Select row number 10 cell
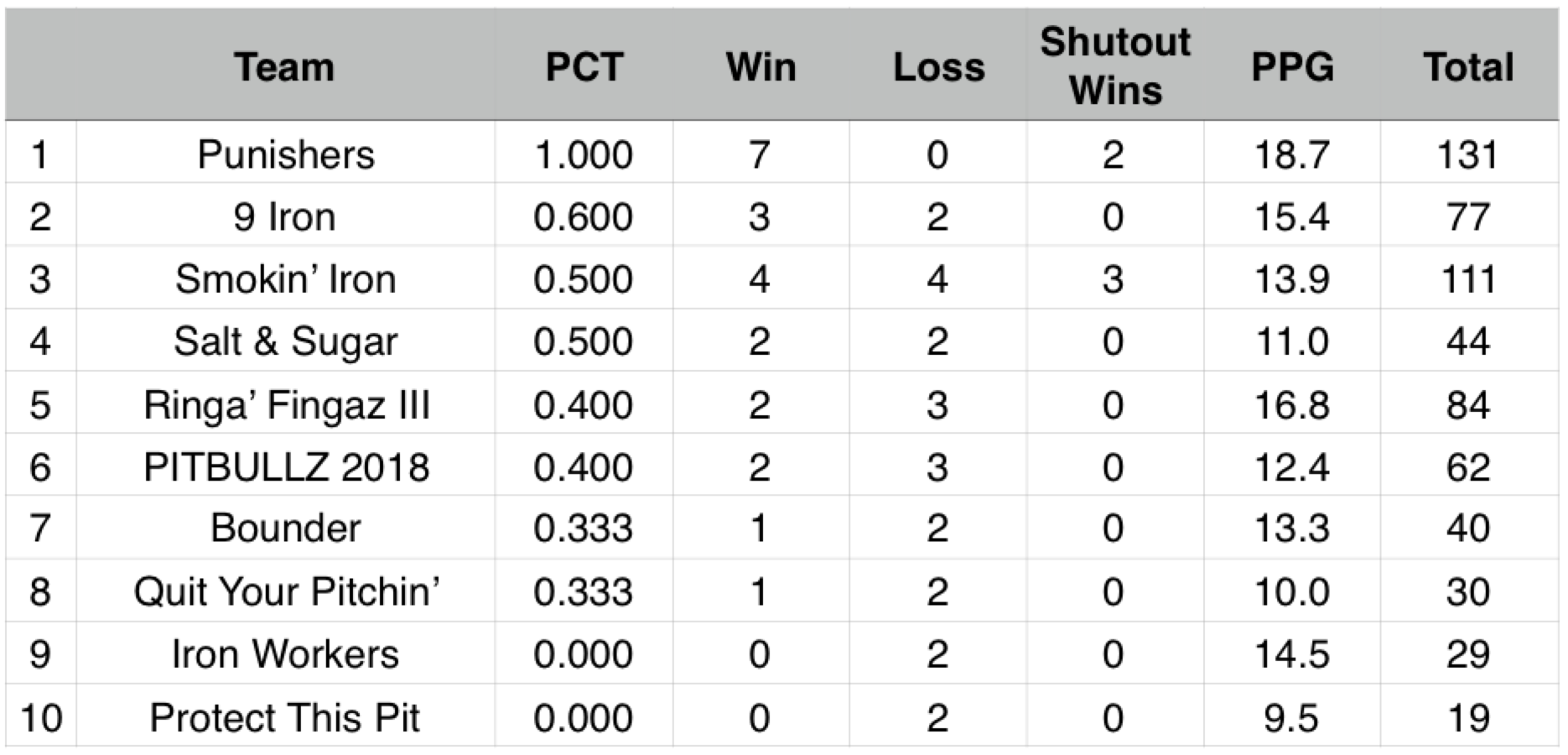Viewport: 1568px width, 755px height. click(x=40, y=718)
